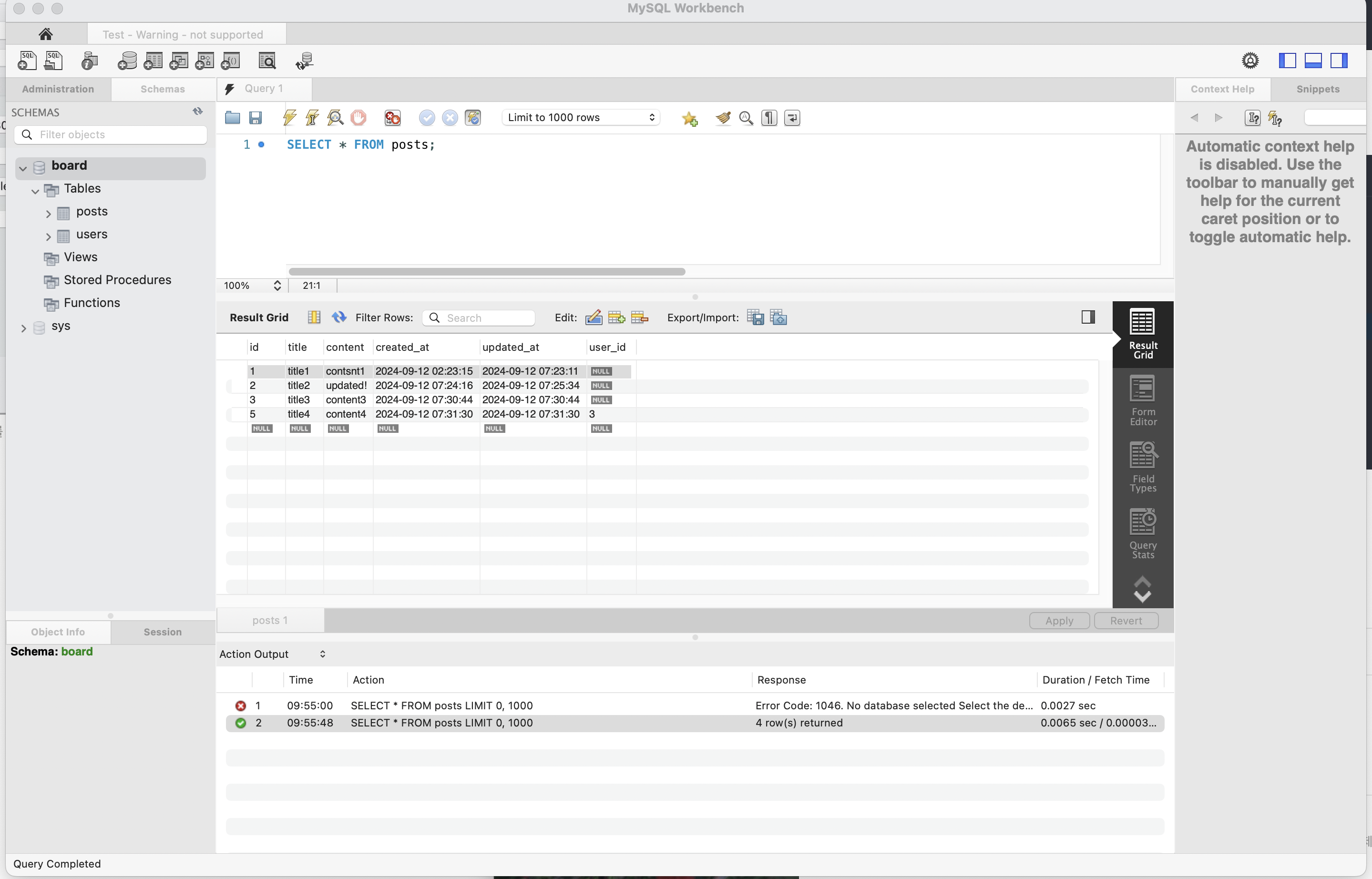Toggle the left sidebar panel visibility
Viewport: 1372px width, 879px height.
tap(1287, 61)
